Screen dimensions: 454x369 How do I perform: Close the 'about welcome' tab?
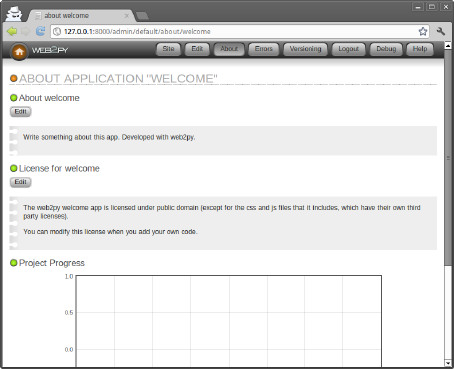(127, 16)
